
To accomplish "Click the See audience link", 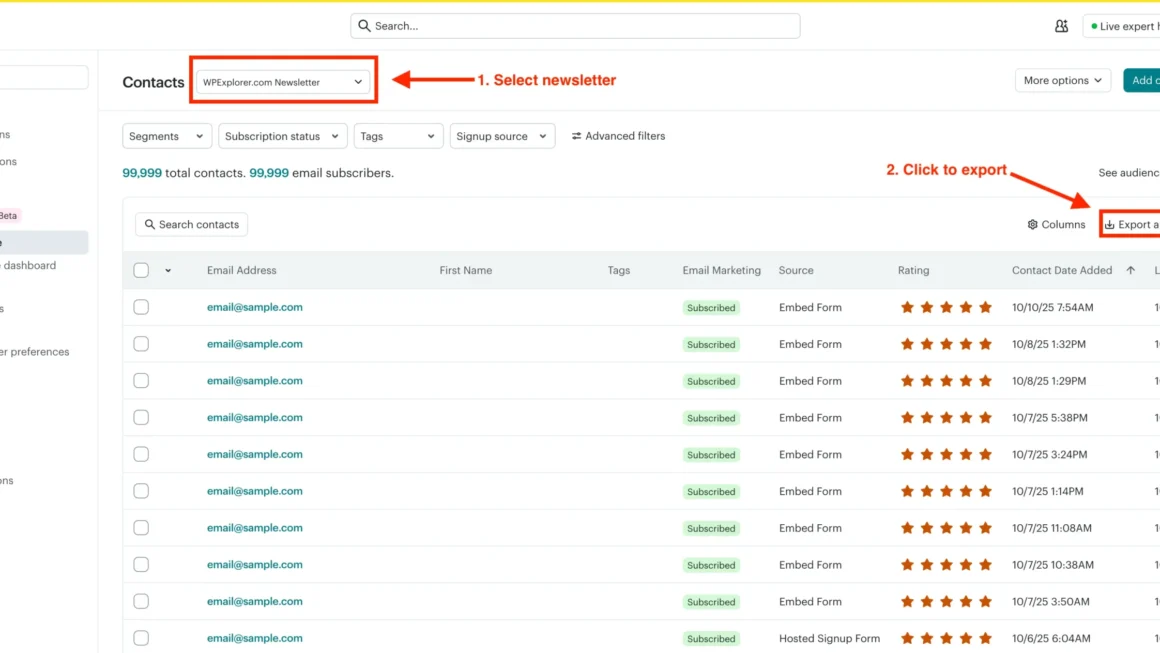I will click(x=1128, y=172).
